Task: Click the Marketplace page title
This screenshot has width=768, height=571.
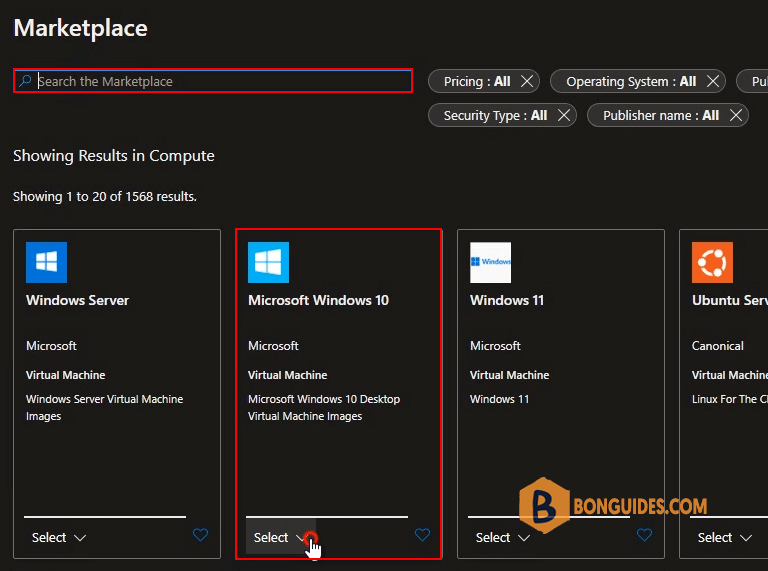Action: pos(80,28)
